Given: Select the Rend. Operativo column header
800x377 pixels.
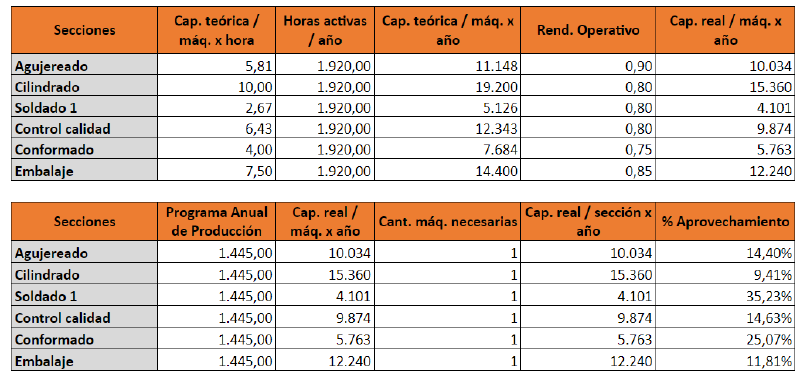Looking at the screenshot, I should 588,31.
